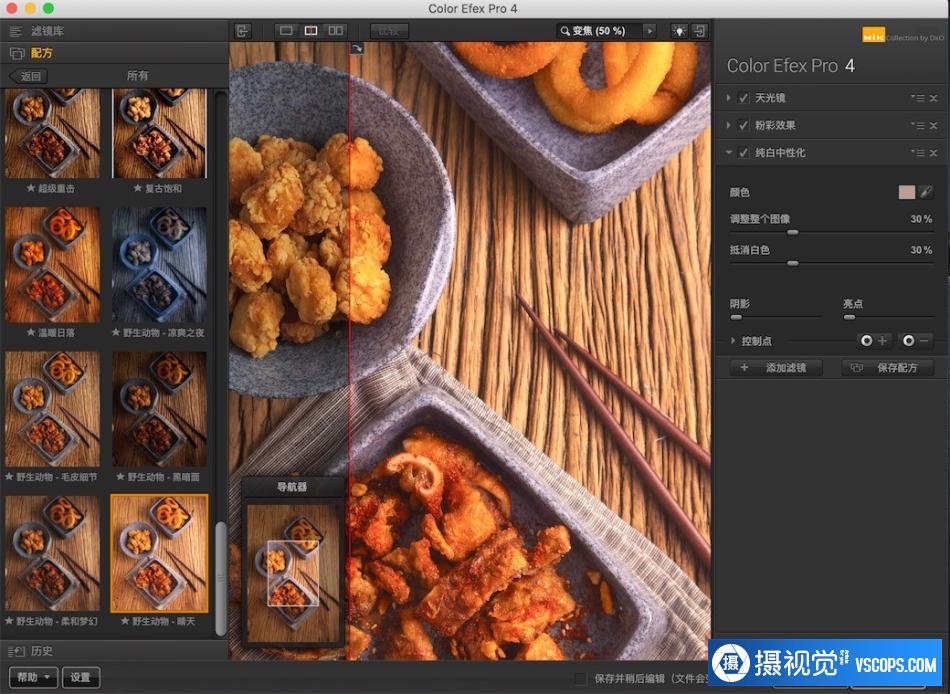
Task: Apply the 野生动物 - 毛皮细节 recipe
Action: (53, 409)
